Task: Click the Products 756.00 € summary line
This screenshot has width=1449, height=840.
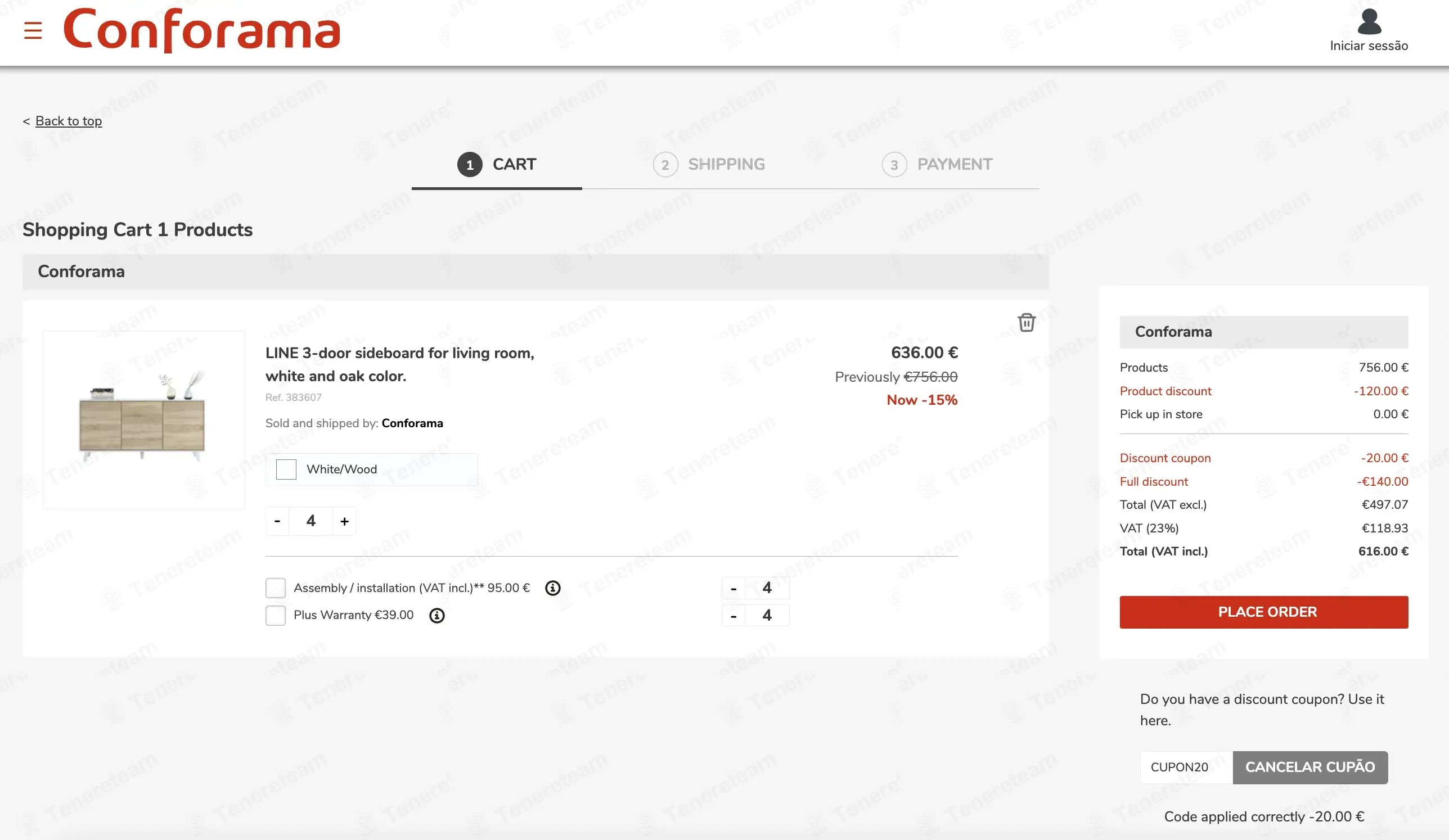Action: pos(1264,368)
